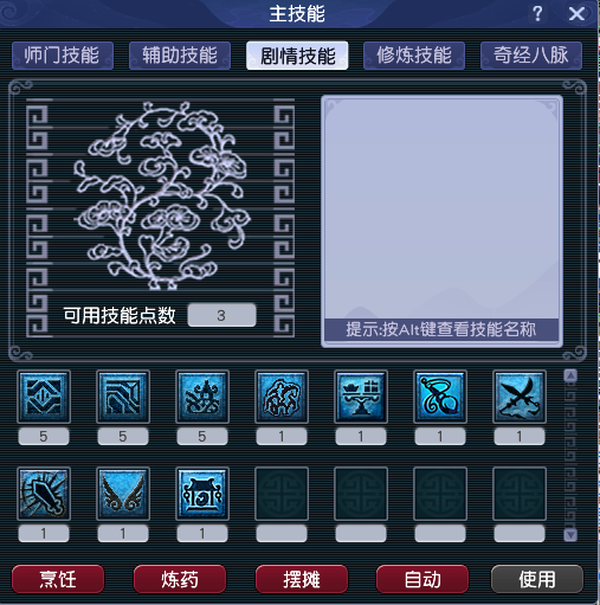This screenshot has height=605, width=600.
Task: Switch to the 修炼技能 tab
Action: pos(414,56)
